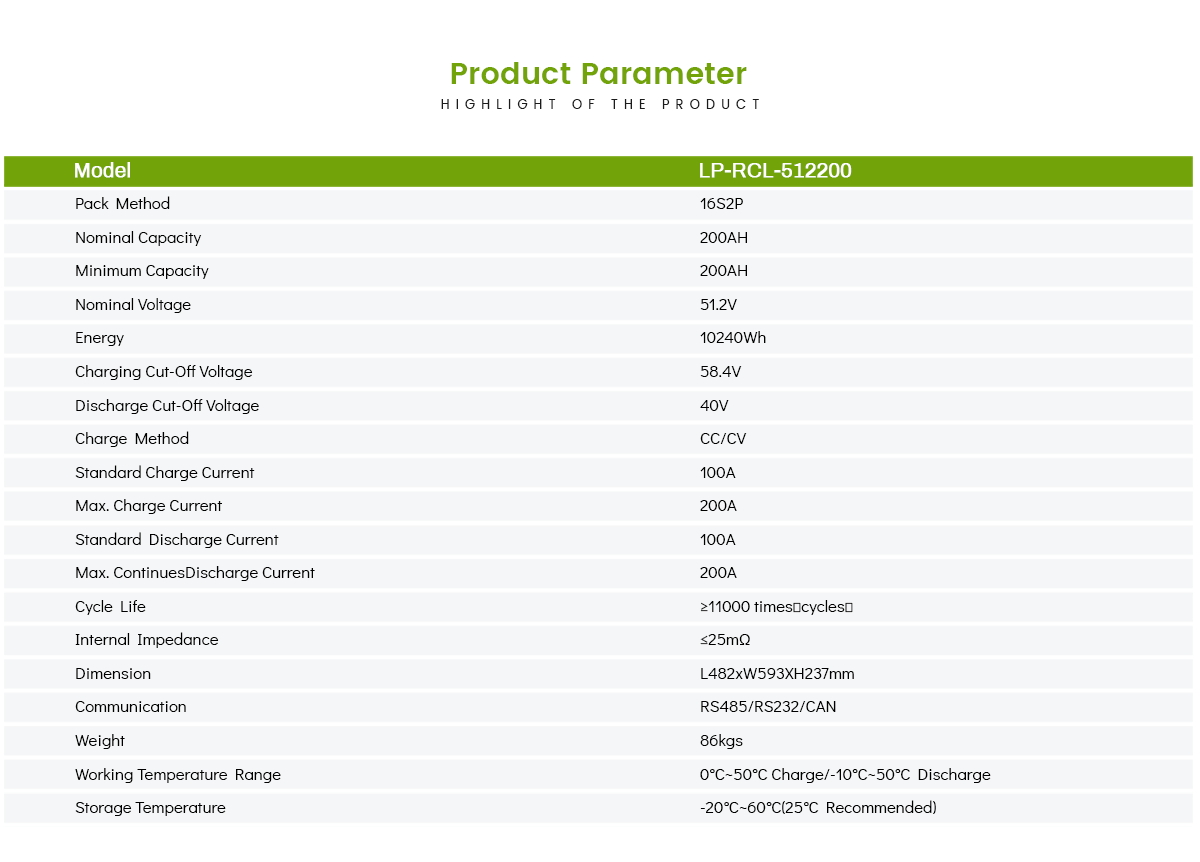The image size is (1200, 862).
Task: Click the 16S2P pack method value
Action: 721,204
